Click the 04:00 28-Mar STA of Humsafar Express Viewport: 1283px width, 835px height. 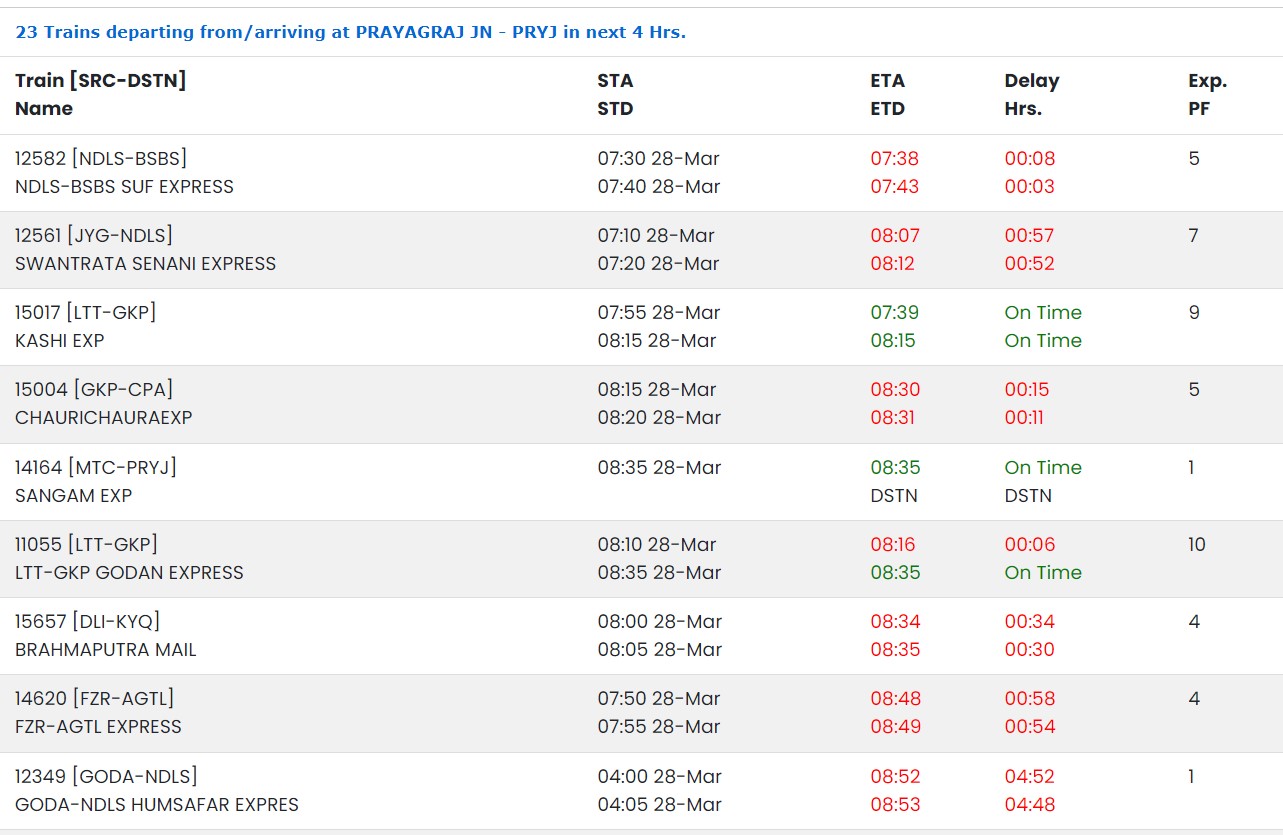coord(659,776)
